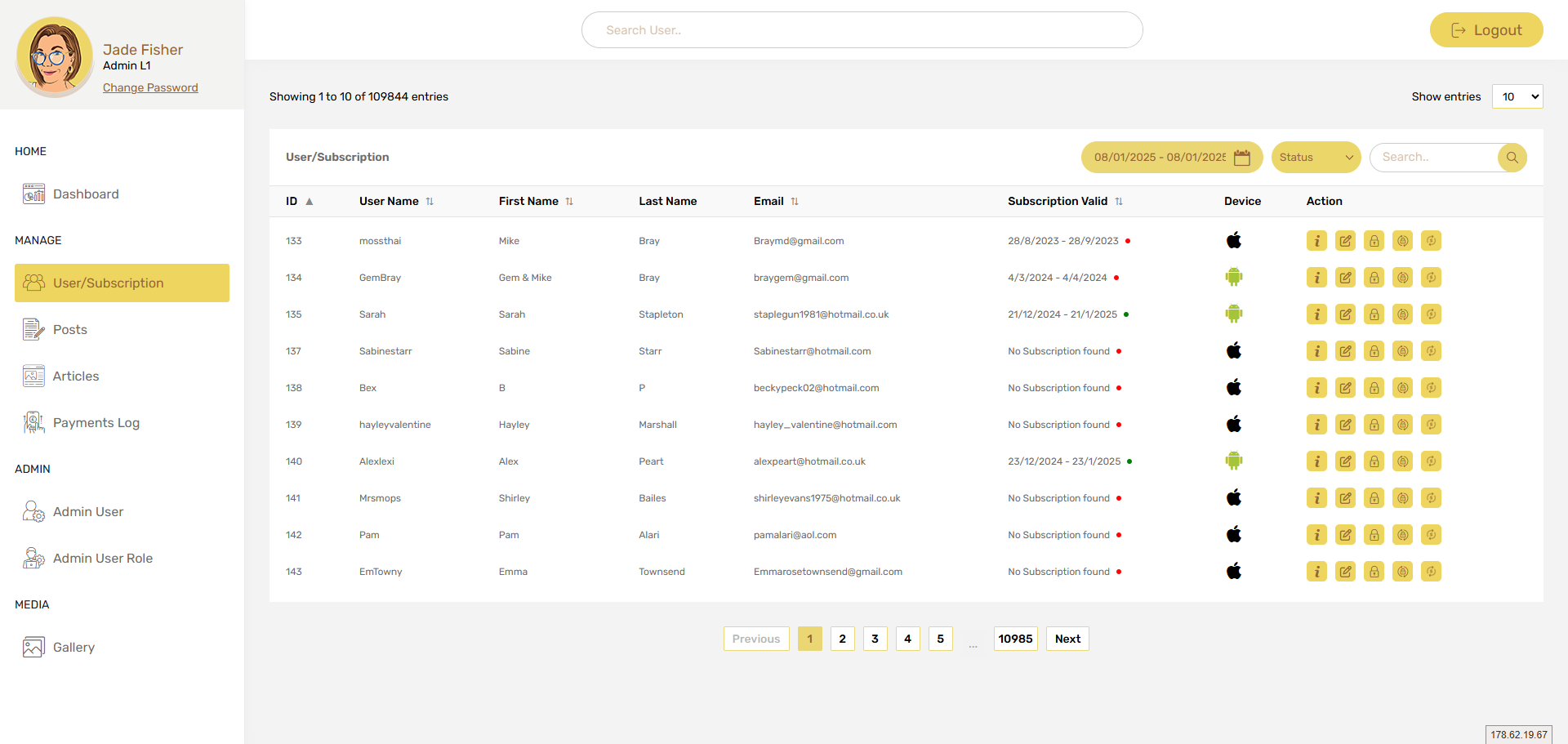This screenshot has height=744, width=1568.
Task: Open Articles section
Action: click(x=122, y=376)
